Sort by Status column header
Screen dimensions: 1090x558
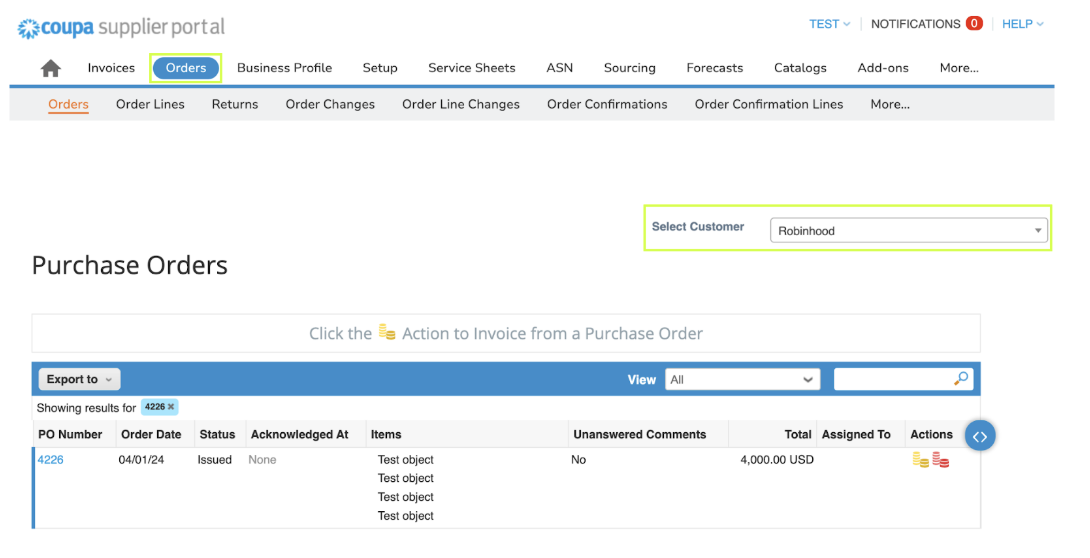pyautogui.click(x=217, y=434)
